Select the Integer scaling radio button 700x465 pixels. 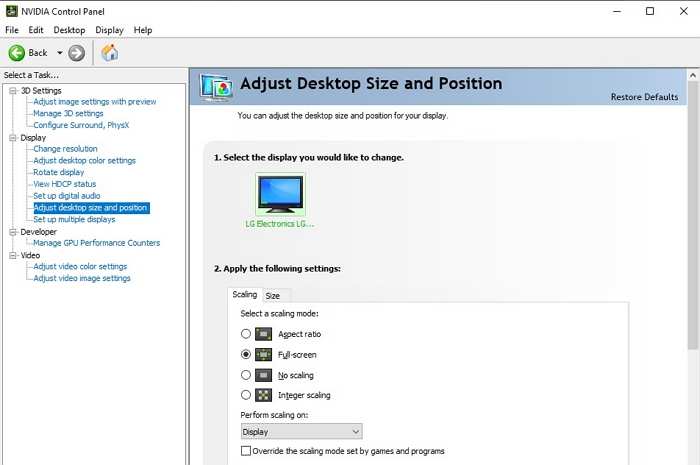tap(246, 395)
